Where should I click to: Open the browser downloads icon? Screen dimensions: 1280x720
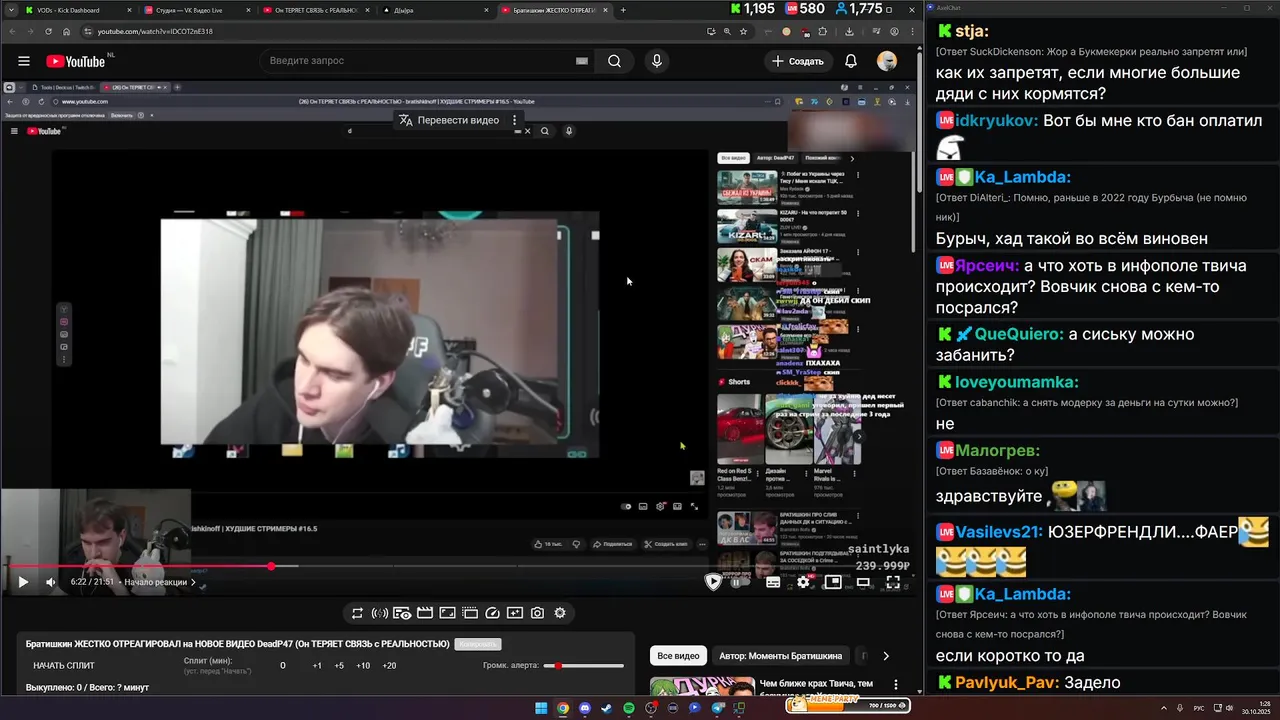tap(849, 31)
